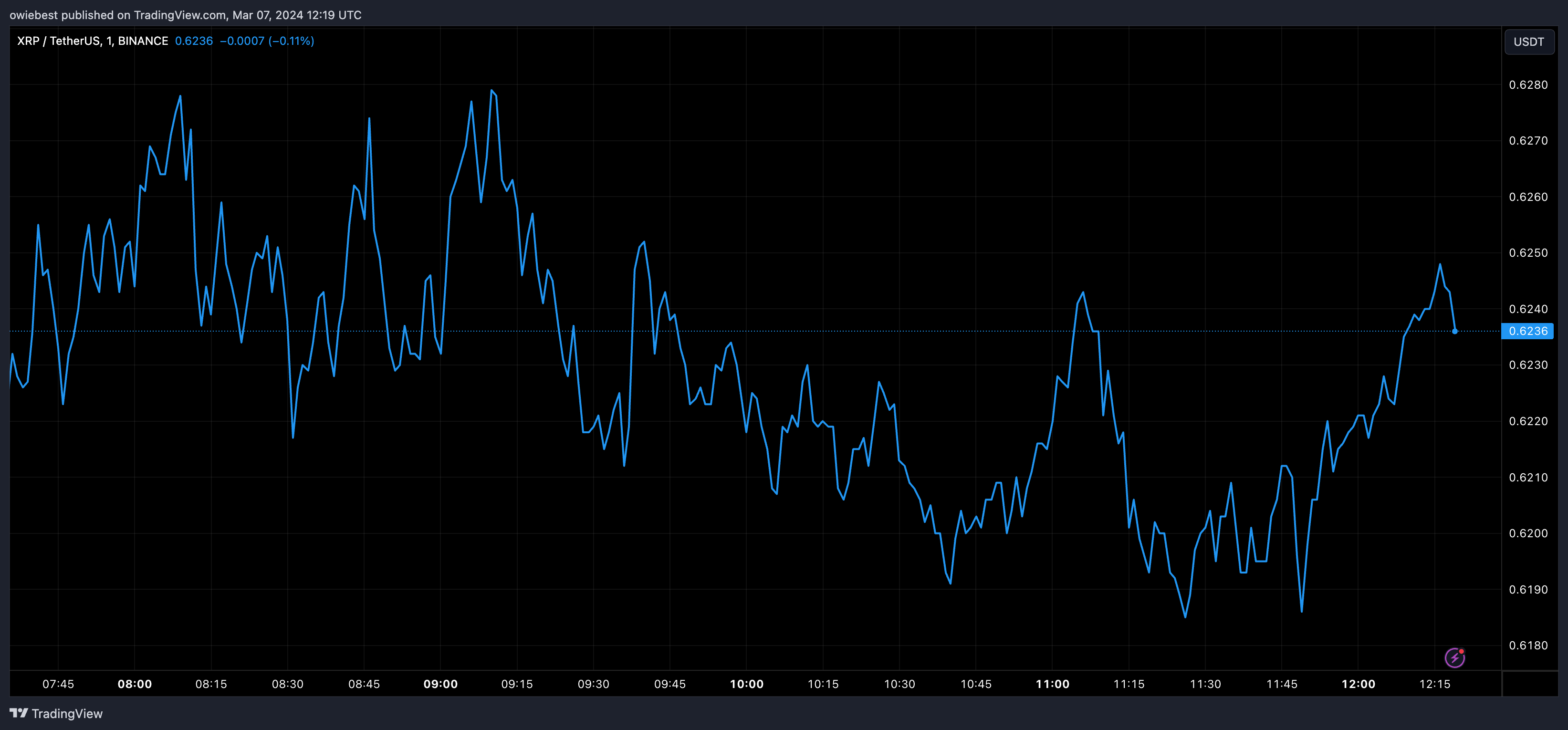Click the 08:00 time axis label
1568x730 pixels.
coord(135,684)
